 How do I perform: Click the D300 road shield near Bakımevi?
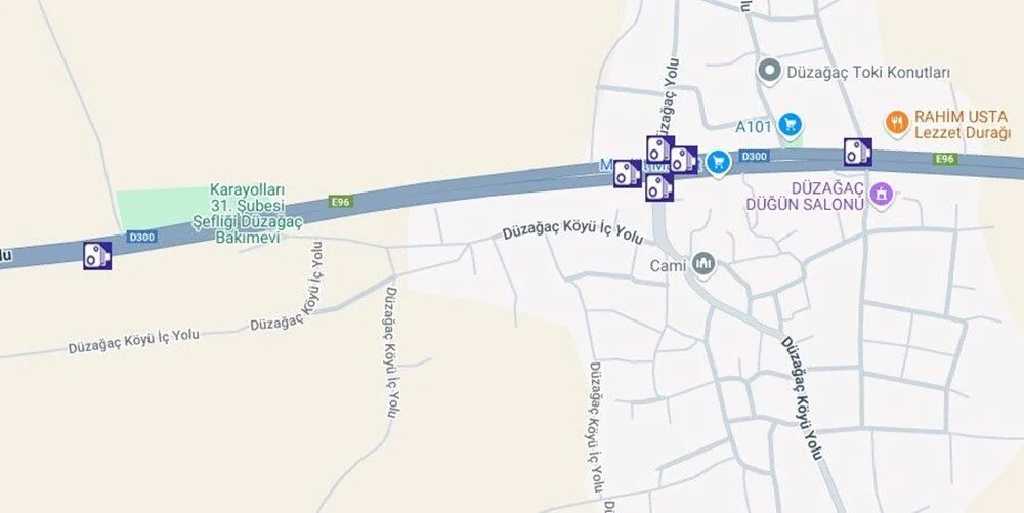coord(142,236)
